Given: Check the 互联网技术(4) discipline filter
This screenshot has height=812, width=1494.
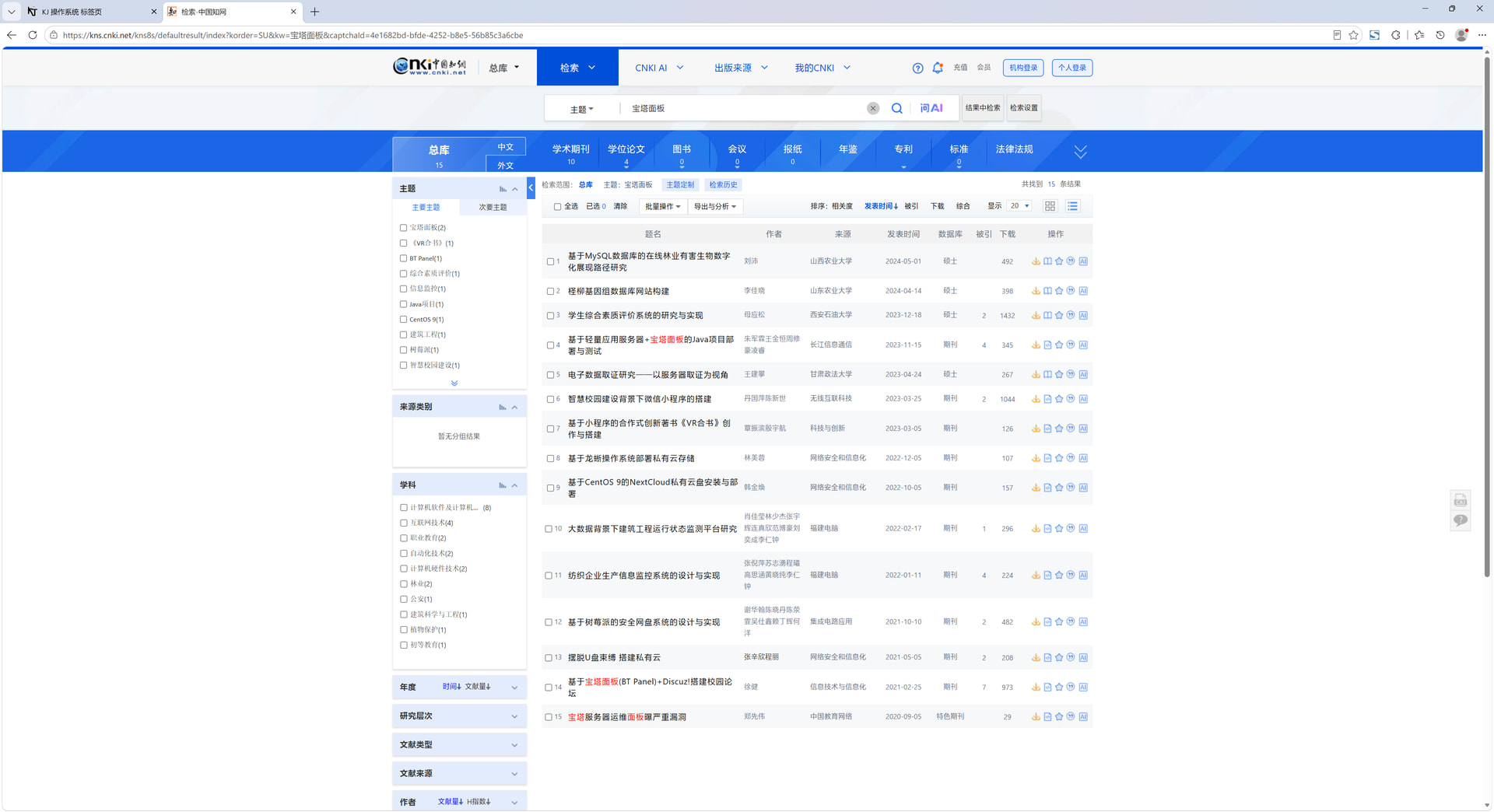Looking at the screenshot, I should [x=403, y=523].
